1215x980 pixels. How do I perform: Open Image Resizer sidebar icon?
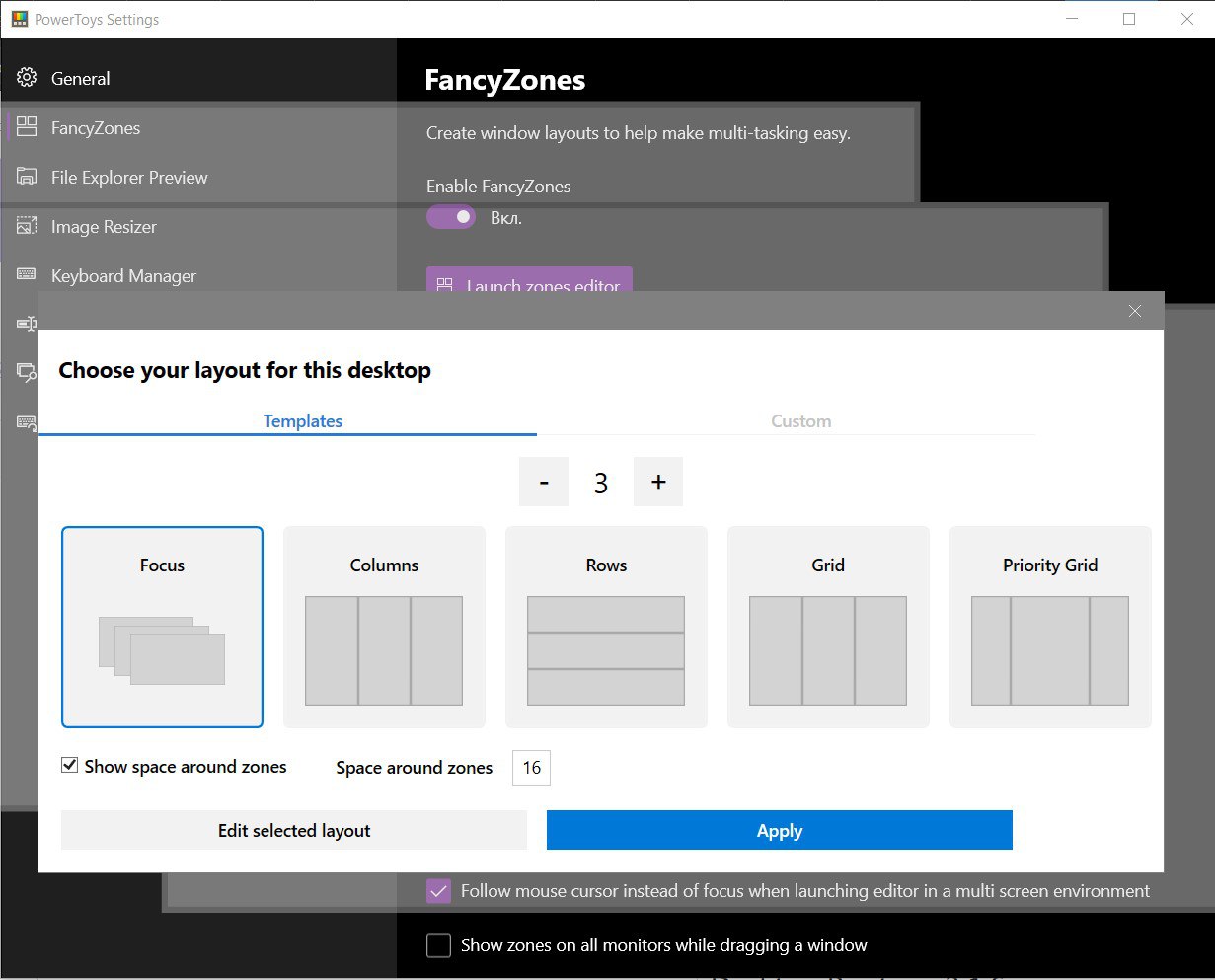(x=27, y=226)
